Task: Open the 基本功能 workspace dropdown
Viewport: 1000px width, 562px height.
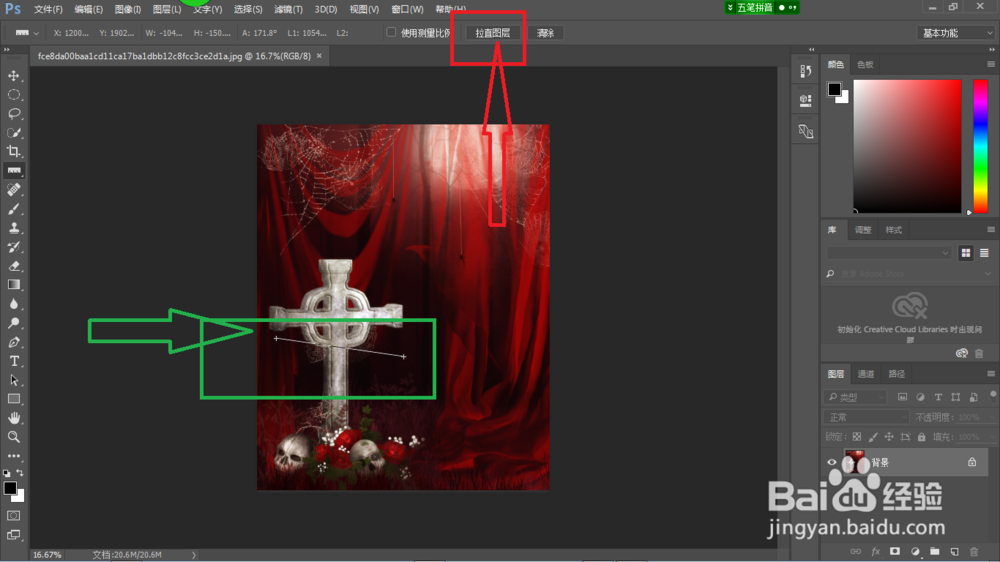Action: point(957,33)
